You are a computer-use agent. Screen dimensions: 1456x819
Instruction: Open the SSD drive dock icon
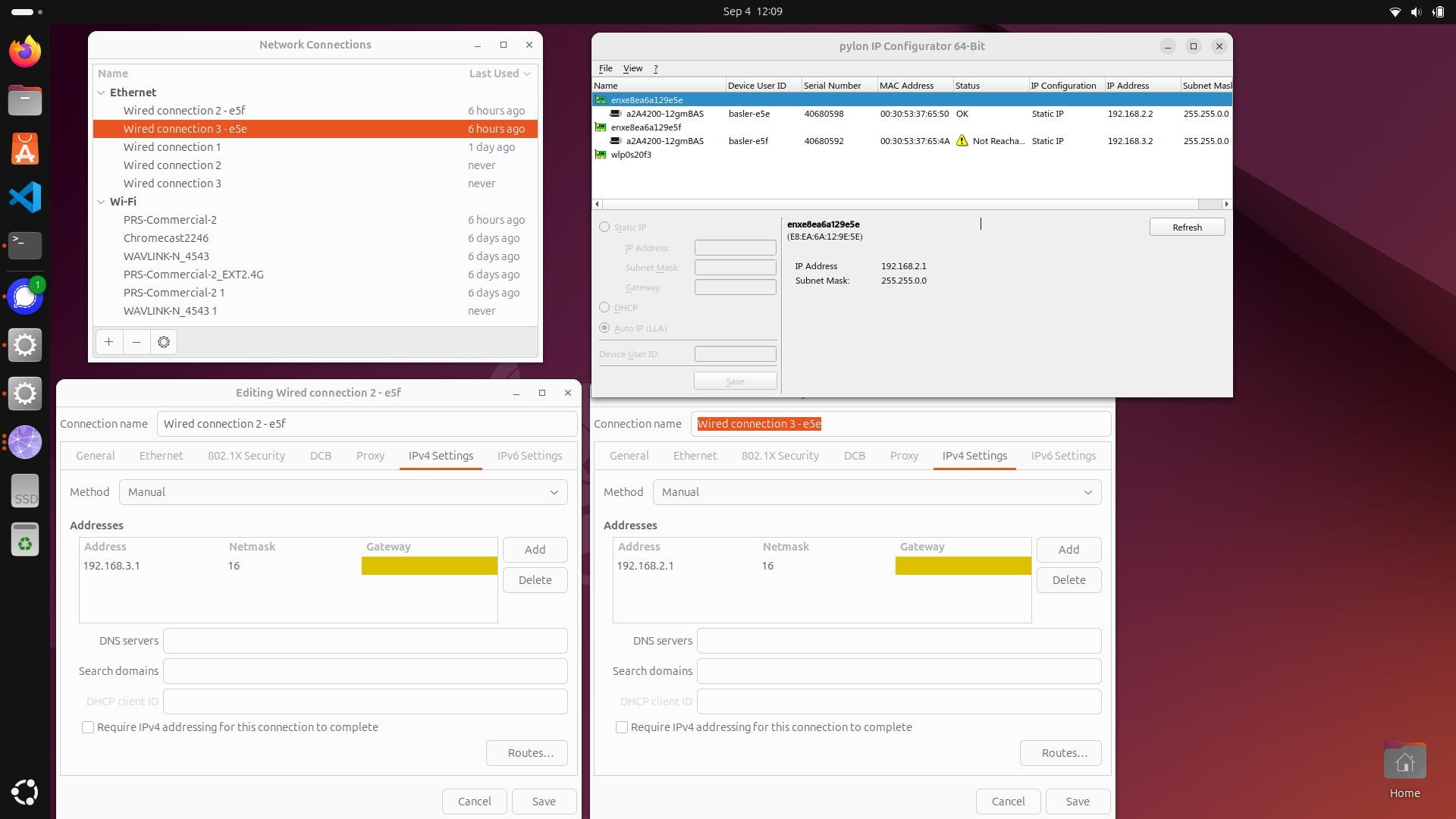click(25, 491)
